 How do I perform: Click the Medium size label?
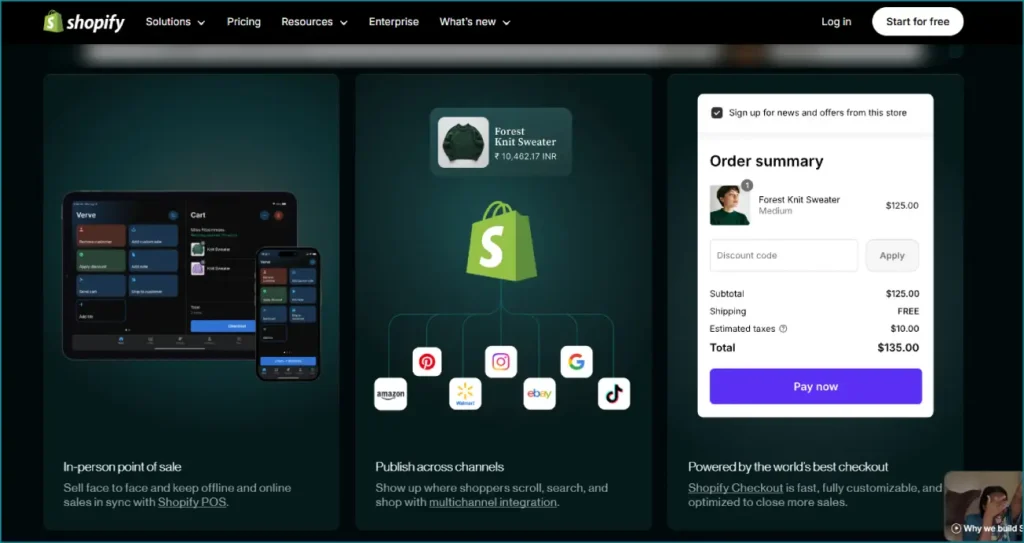[x=775, y=211]
